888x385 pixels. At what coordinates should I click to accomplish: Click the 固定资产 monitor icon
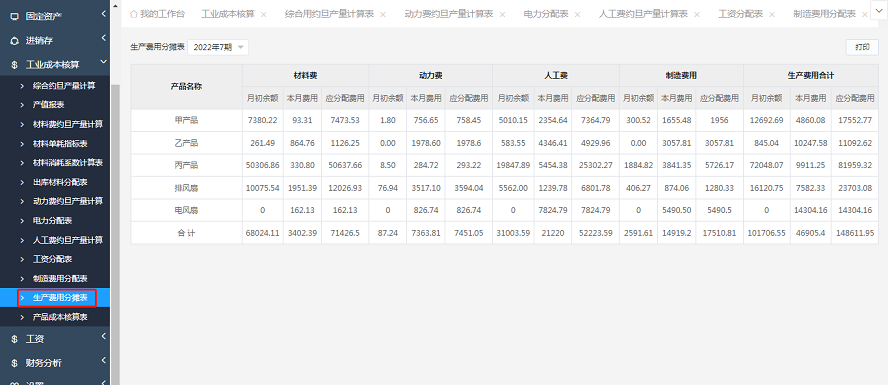point(15,16)
